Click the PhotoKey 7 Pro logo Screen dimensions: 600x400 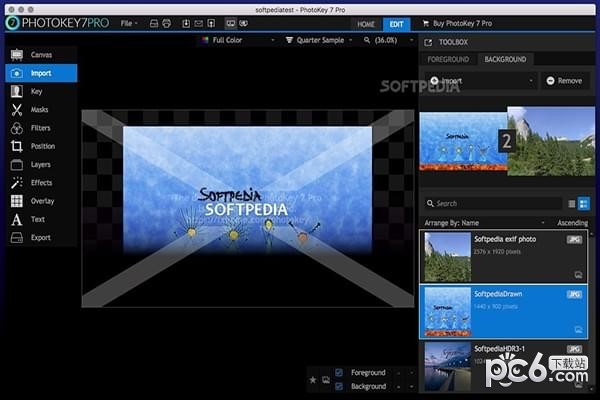pos(57,23)
